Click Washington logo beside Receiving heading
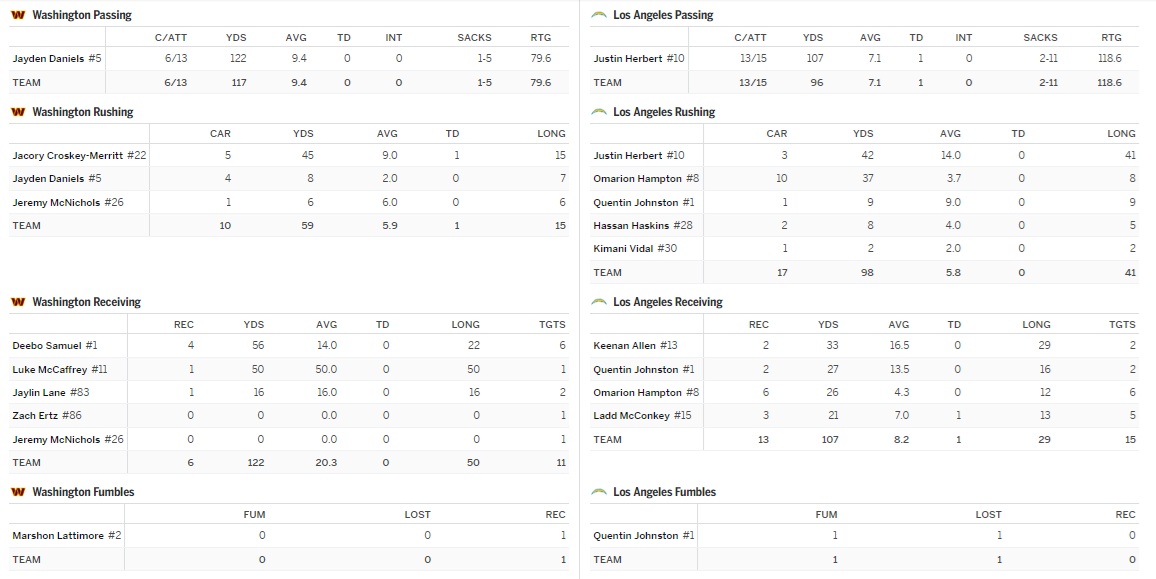Viewport: 1156px width, 579px height. click(18, 302)
